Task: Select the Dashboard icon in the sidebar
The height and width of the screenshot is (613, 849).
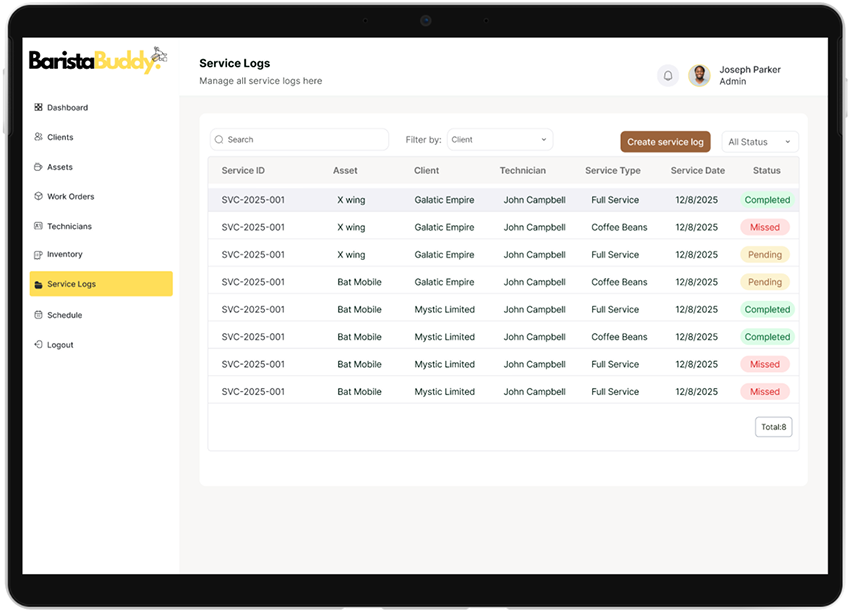Action: [36, 107]
